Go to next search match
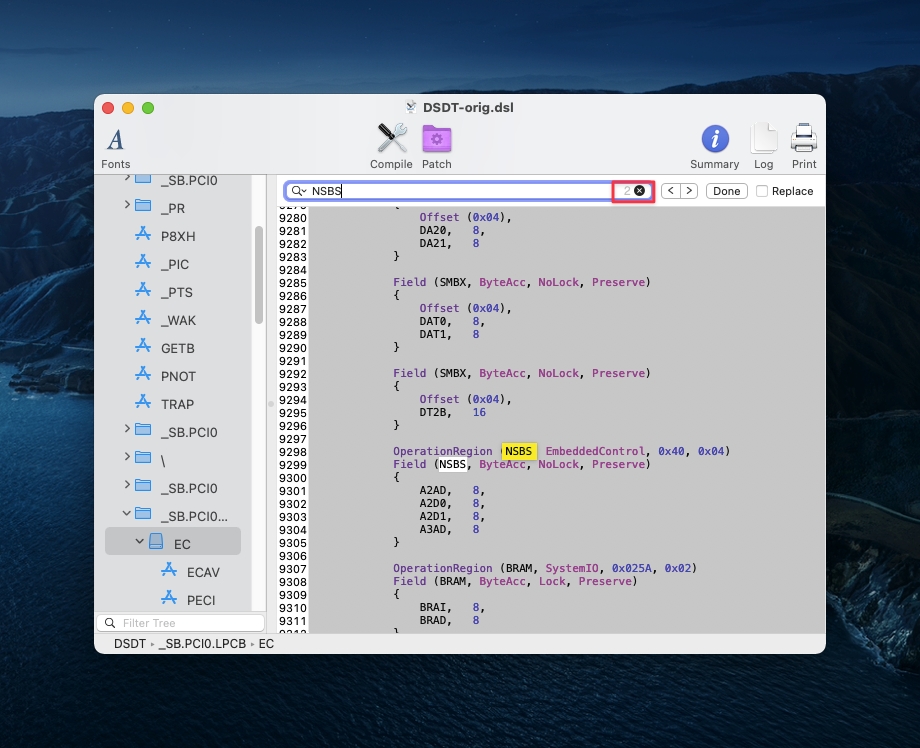This screenshot has height=748, width=920. [689, 191]
